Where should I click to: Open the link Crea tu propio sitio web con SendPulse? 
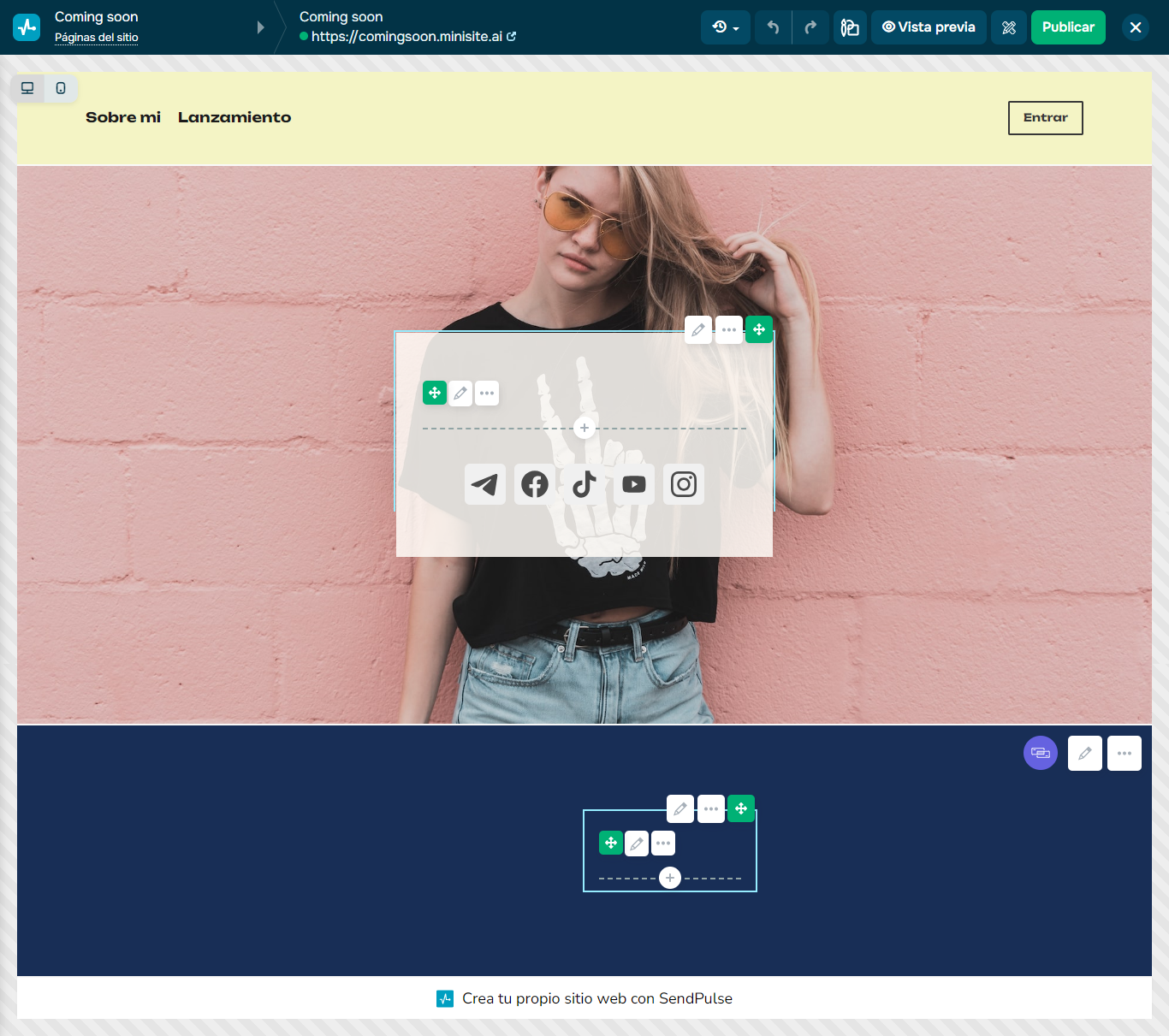(x=598, y=998)
